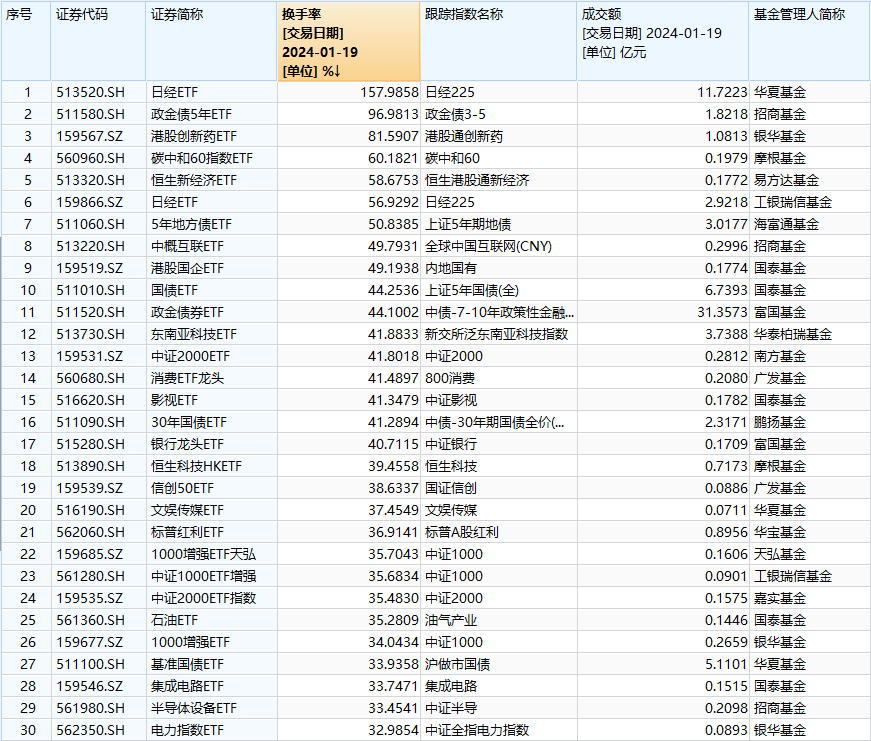Select row number 30
Screen dimensions: 871x741
(27, 730)
